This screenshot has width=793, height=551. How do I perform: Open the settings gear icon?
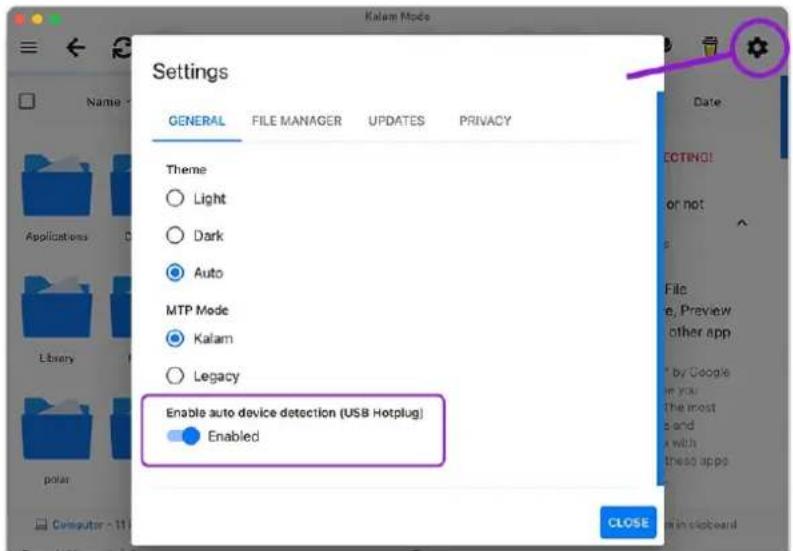point(757,48)
